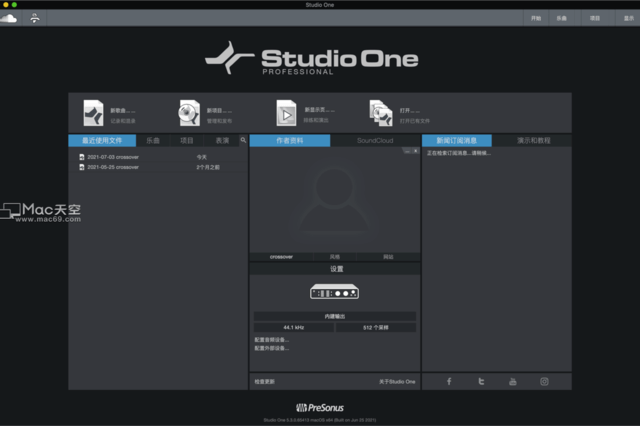
Task: Click the search magnifier in recent files panel
Action: coord(243,140)
